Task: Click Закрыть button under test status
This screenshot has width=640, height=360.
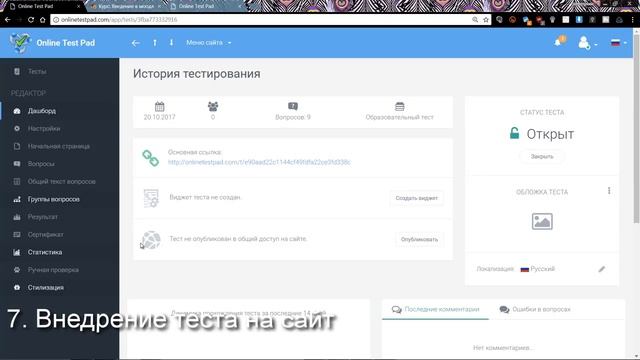Action: [542, 156]
